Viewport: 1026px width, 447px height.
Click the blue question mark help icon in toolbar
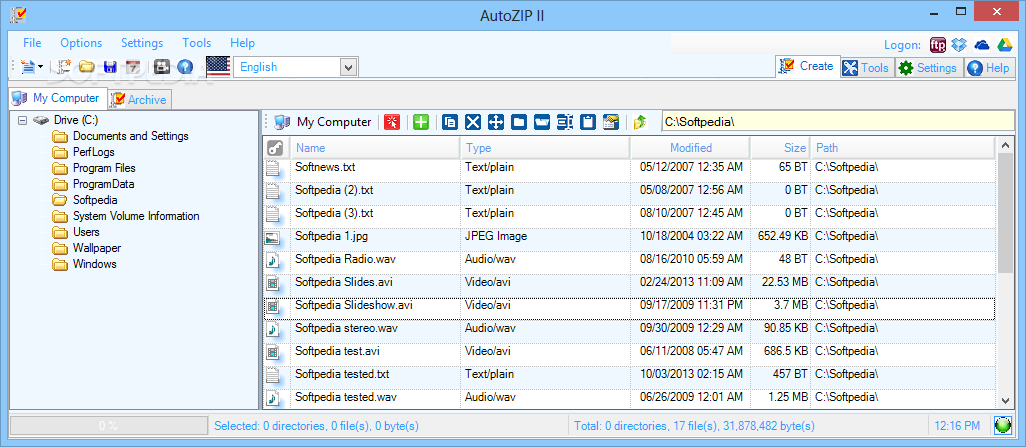pyautogui.click(x=185, y=67)
